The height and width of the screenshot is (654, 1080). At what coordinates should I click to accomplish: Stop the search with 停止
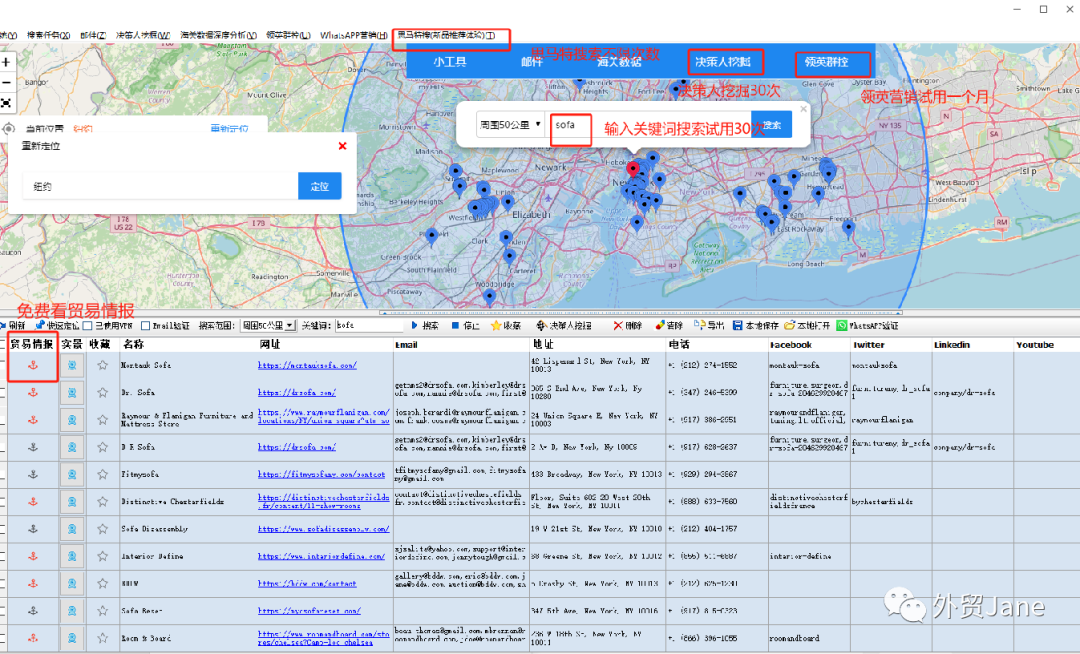point(466,326)
